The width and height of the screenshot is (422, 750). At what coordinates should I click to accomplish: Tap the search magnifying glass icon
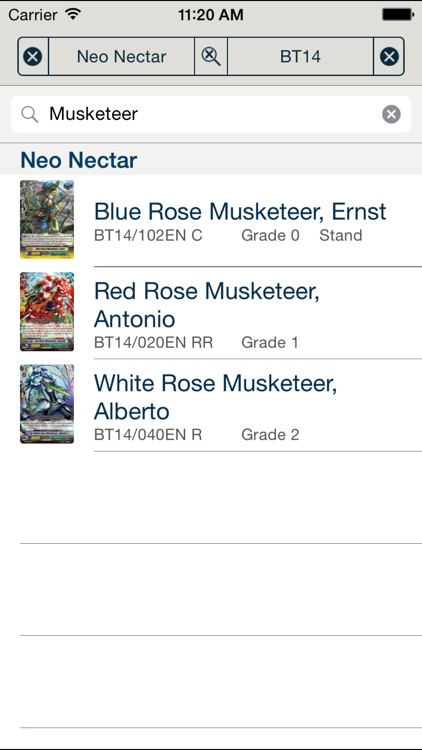pos(30,114)
